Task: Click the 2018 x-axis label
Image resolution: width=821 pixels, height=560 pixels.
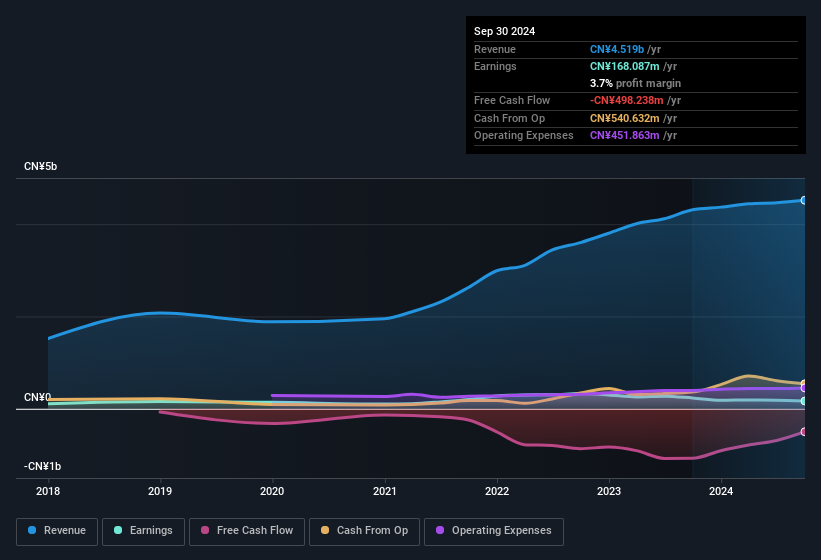Action: point(48,491)
